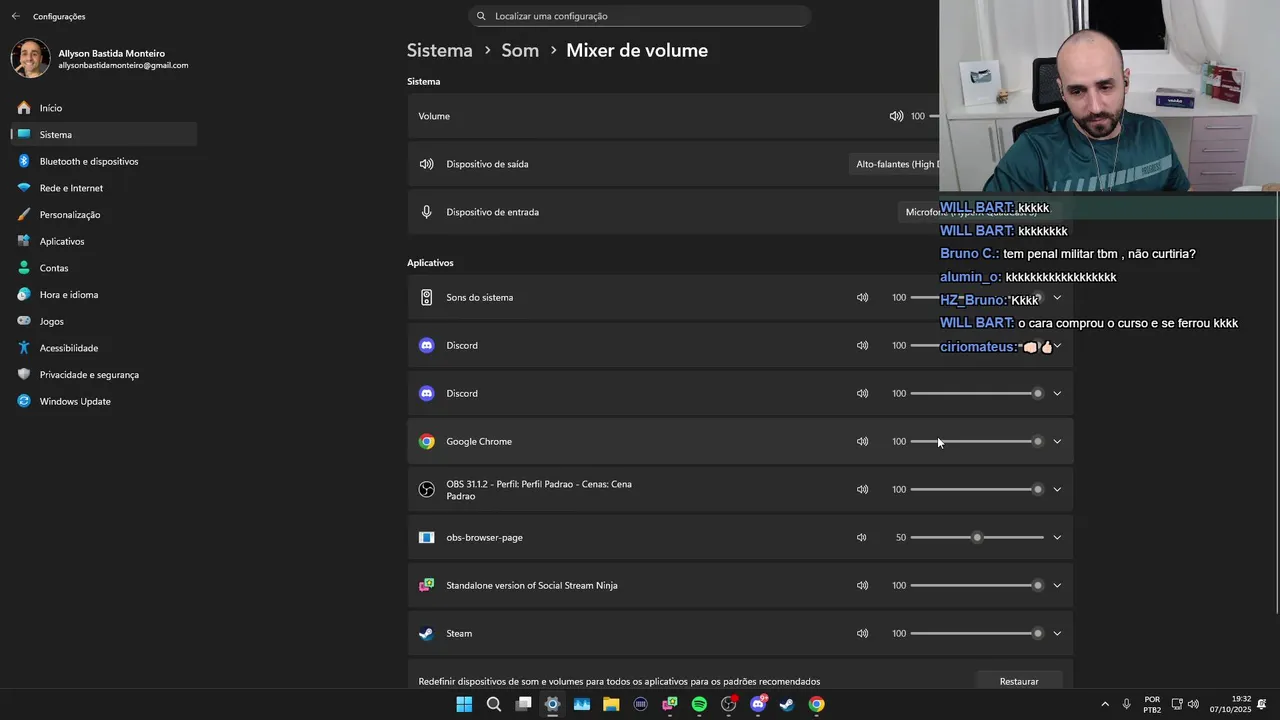1280x720 pixels.
Task: Expand the Google Chrome volume options
Action: [1057, 441]
